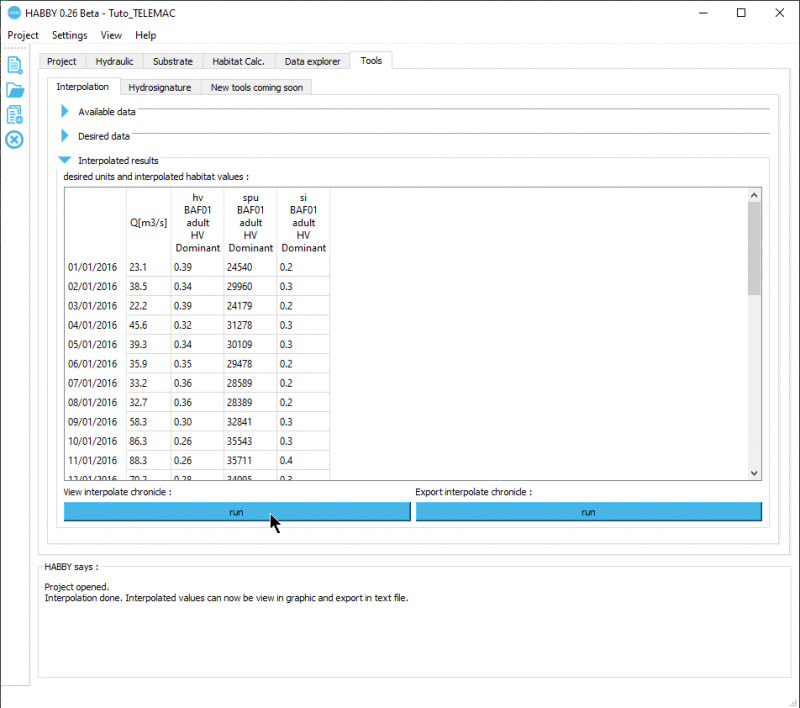This screenshot has height=708, width=800.
Task: Close the current project
Action: coord(13,140)
